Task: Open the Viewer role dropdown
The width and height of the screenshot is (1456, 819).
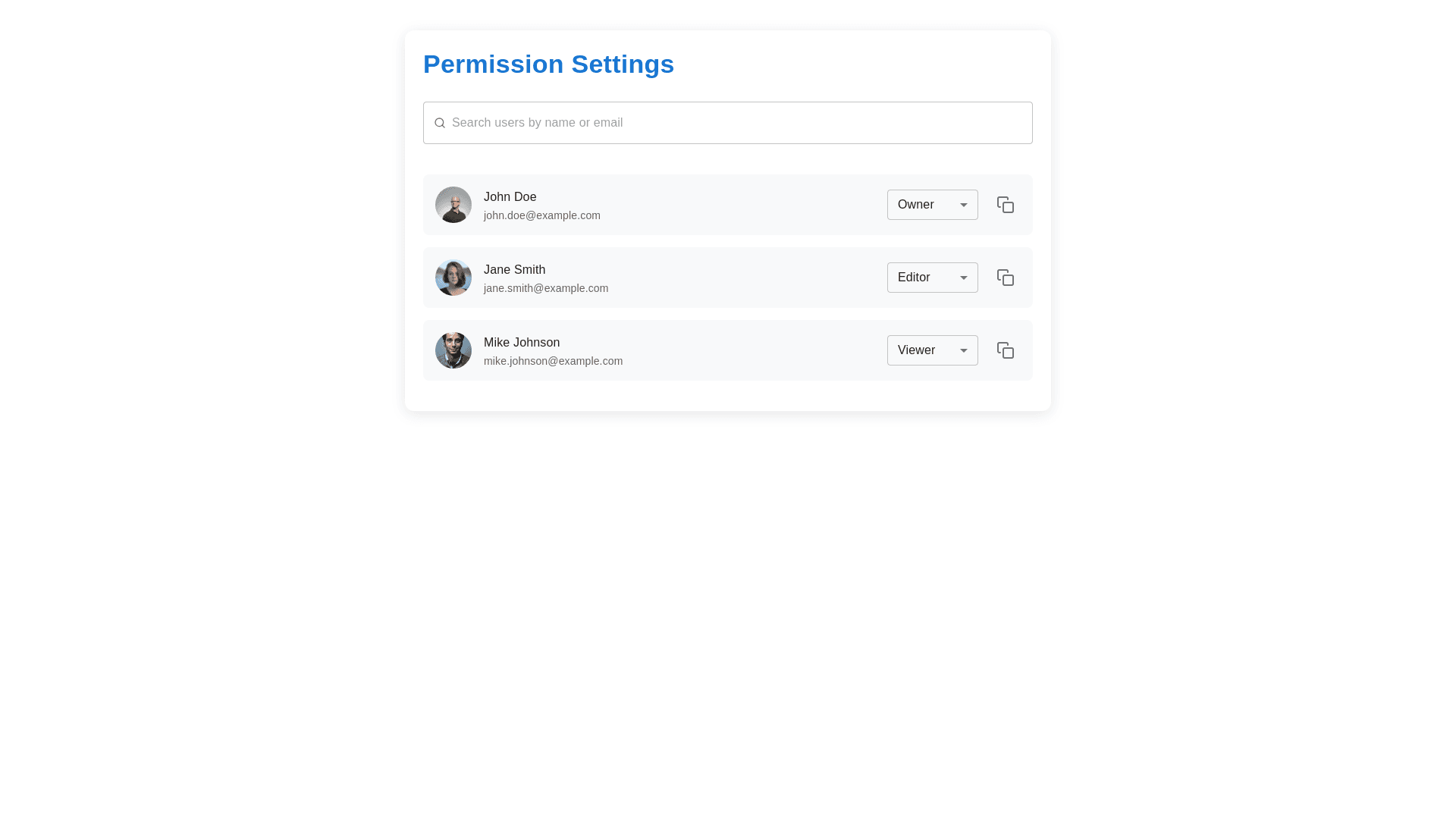Action: click(931, 350)
